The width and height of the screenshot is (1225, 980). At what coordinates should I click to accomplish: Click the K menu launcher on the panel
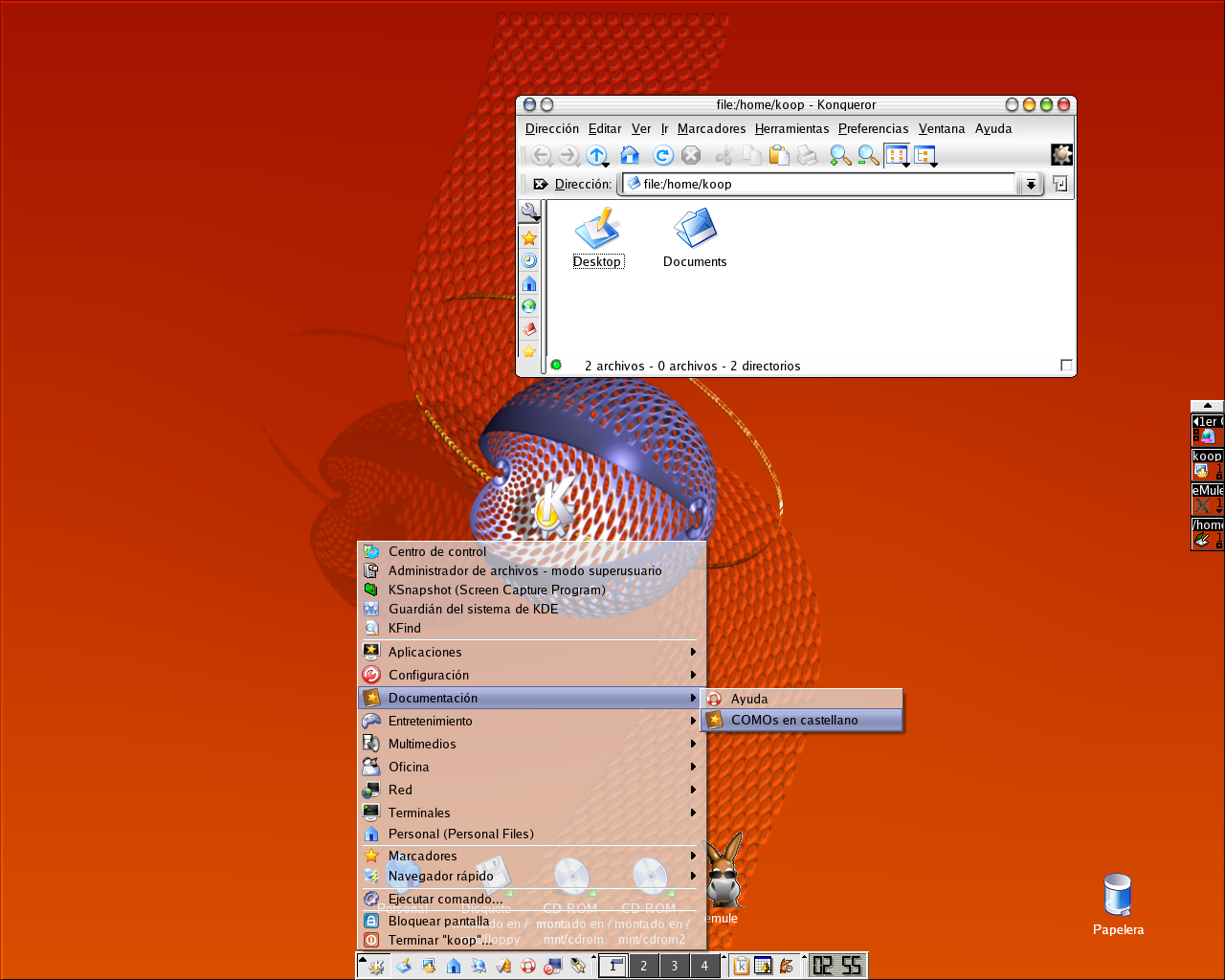[373, 966]
